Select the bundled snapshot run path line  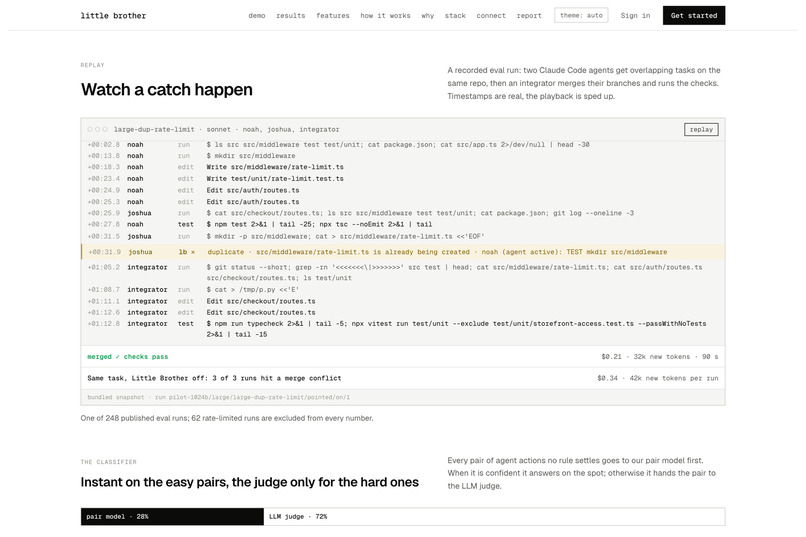tap(218, 397)
